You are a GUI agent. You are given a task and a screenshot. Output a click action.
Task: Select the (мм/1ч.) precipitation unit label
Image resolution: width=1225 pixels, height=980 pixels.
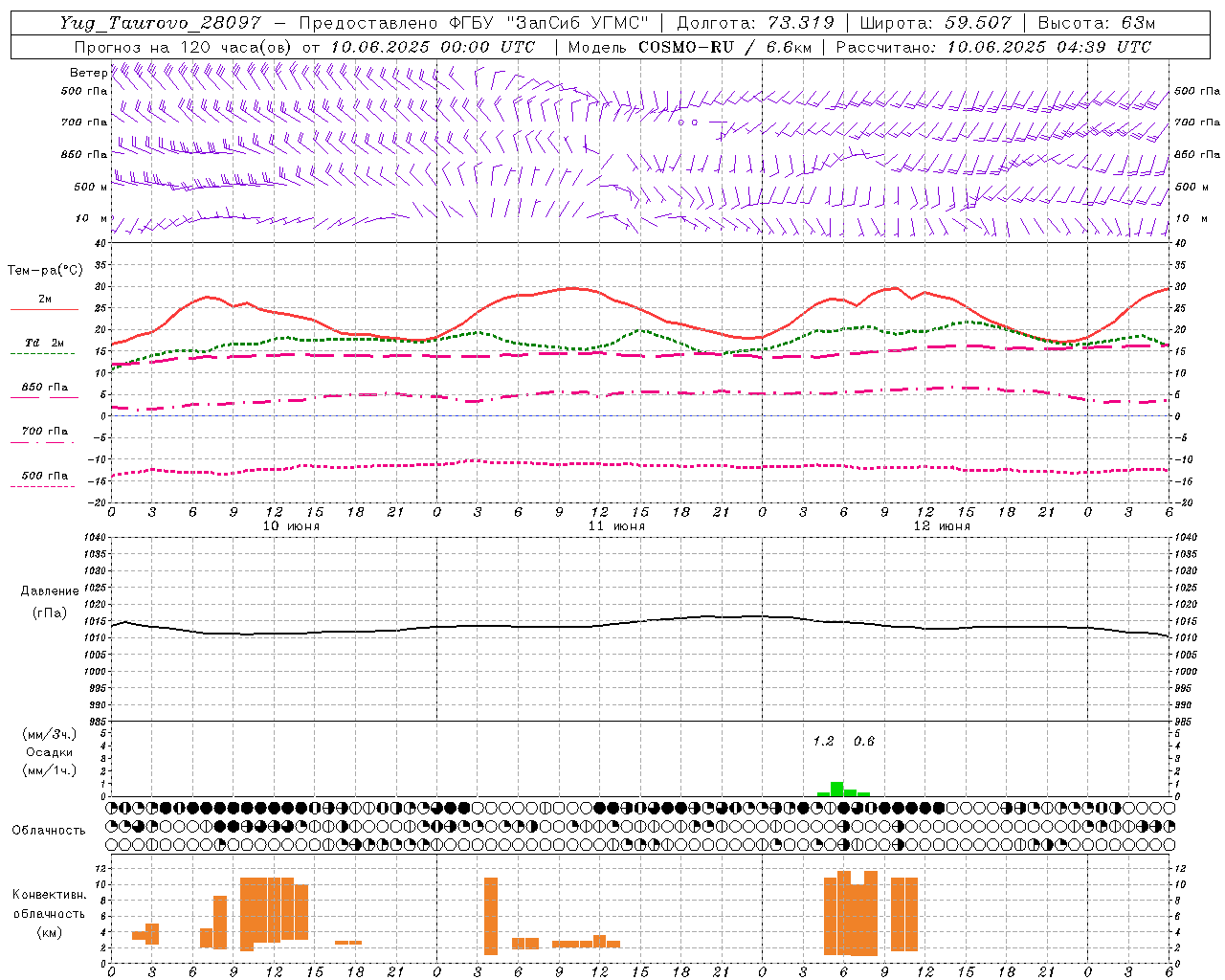pos(49,770)
